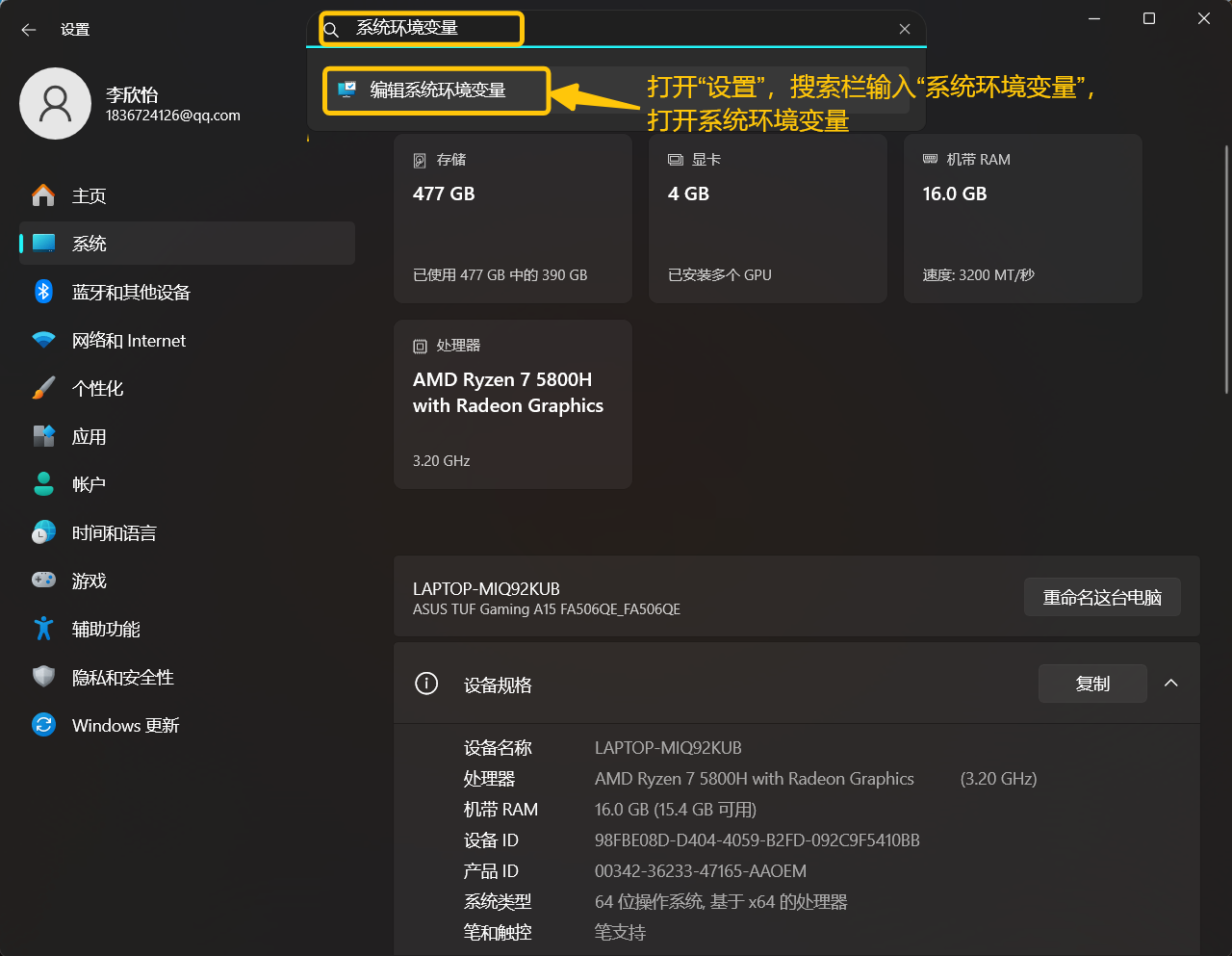This screenshot has width=1232, height=956.
Task: Collapse the 设备规格 panel
Action: tap(1170, 684)
